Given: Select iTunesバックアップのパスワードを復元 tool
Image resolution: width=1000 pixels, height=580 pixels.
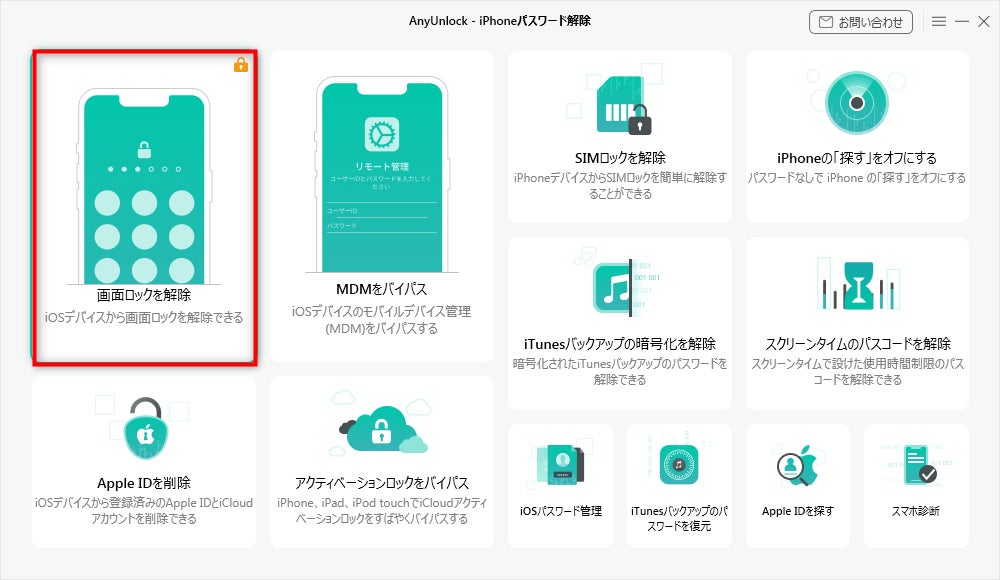Looking at the screenshot, I should click(679, 487).
